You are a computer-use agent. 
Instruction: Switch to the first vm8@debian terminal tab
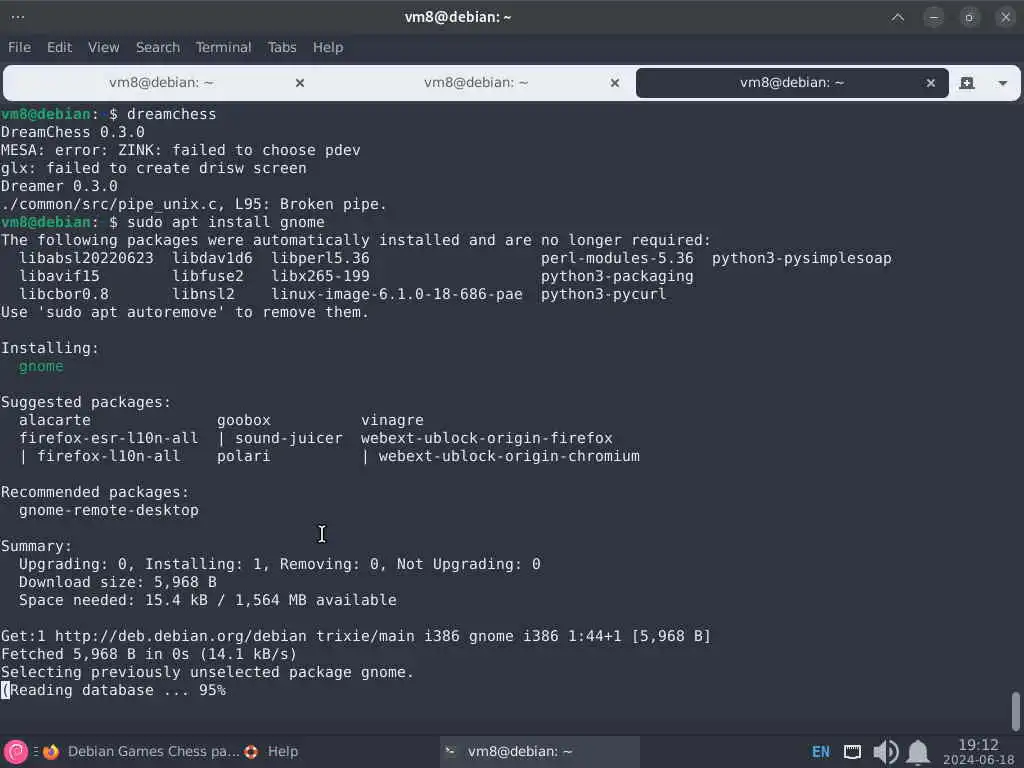(x=161, y=82)
